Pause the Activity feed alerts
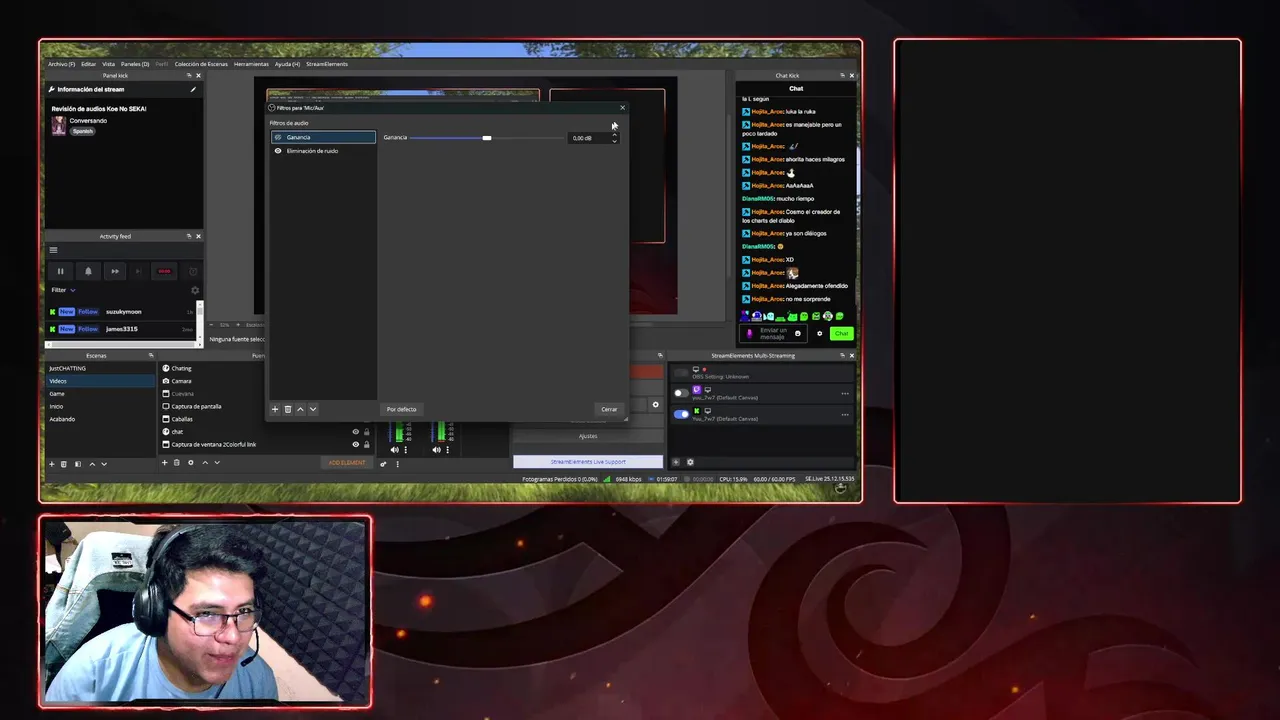 [60, 271]
